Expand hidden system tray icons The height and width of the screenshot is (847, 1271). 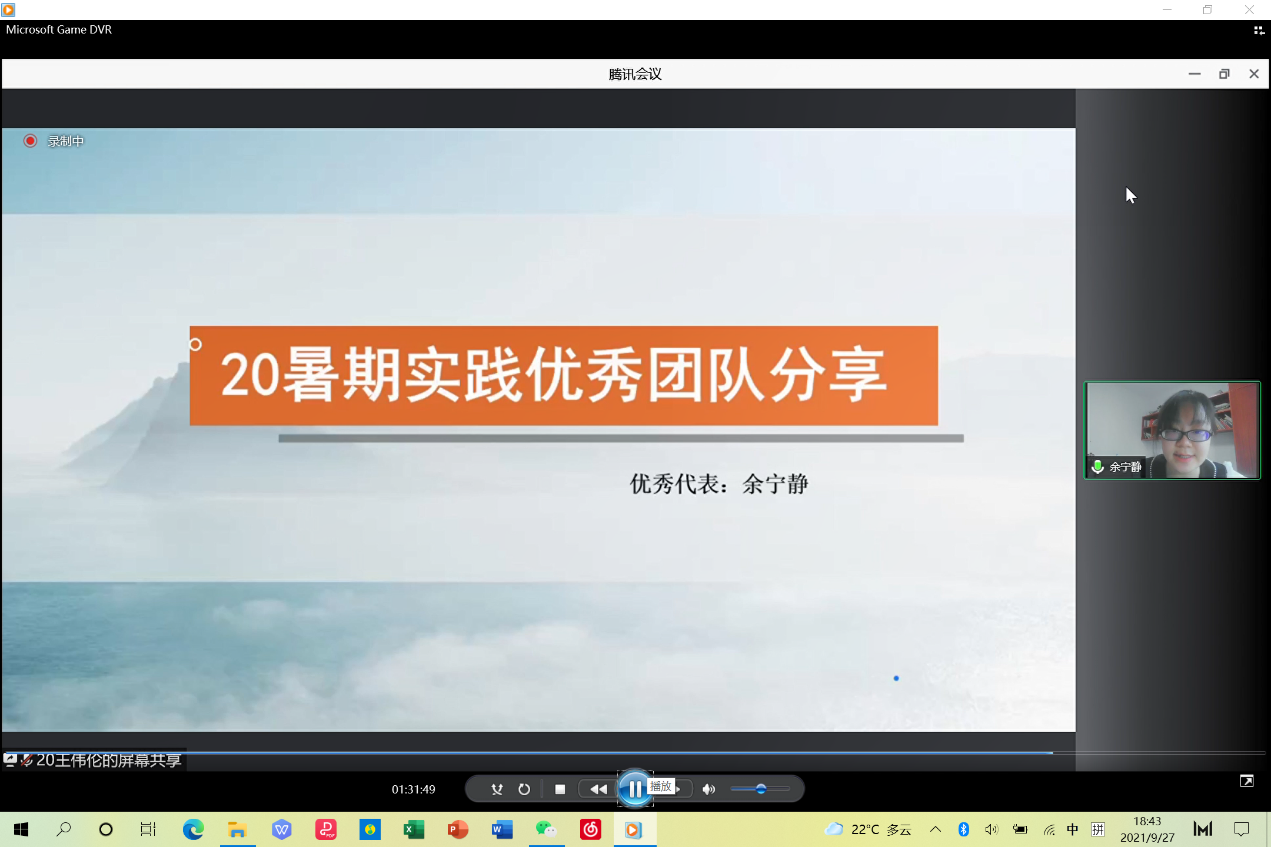[x=935, y=829]
